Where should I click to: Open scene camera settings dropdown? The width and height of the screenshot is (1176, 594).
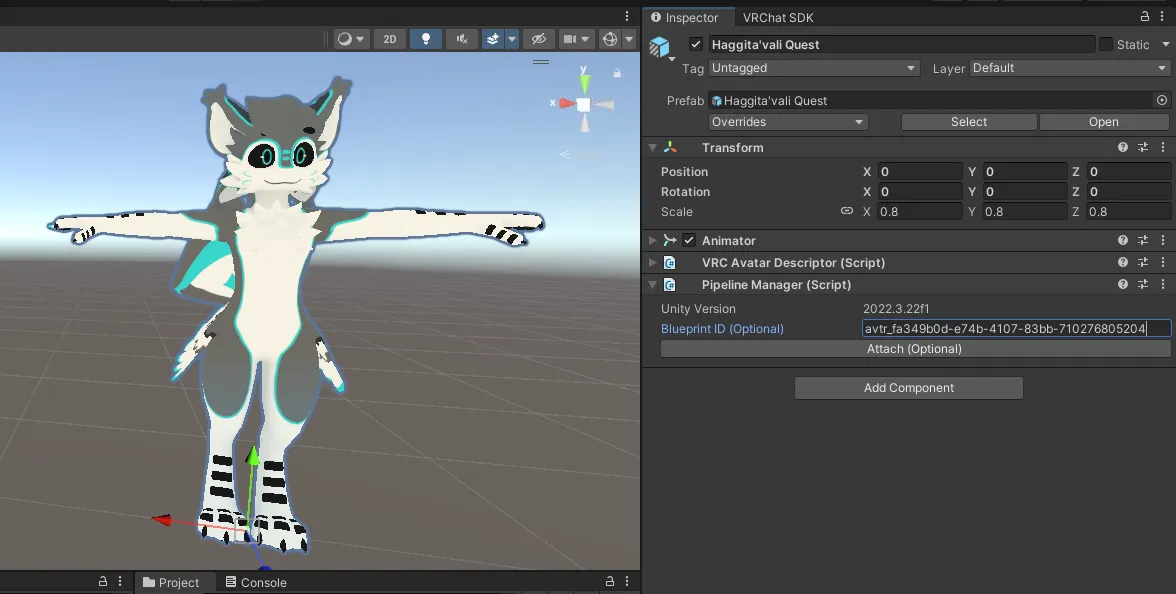click(x=577, y=39)
